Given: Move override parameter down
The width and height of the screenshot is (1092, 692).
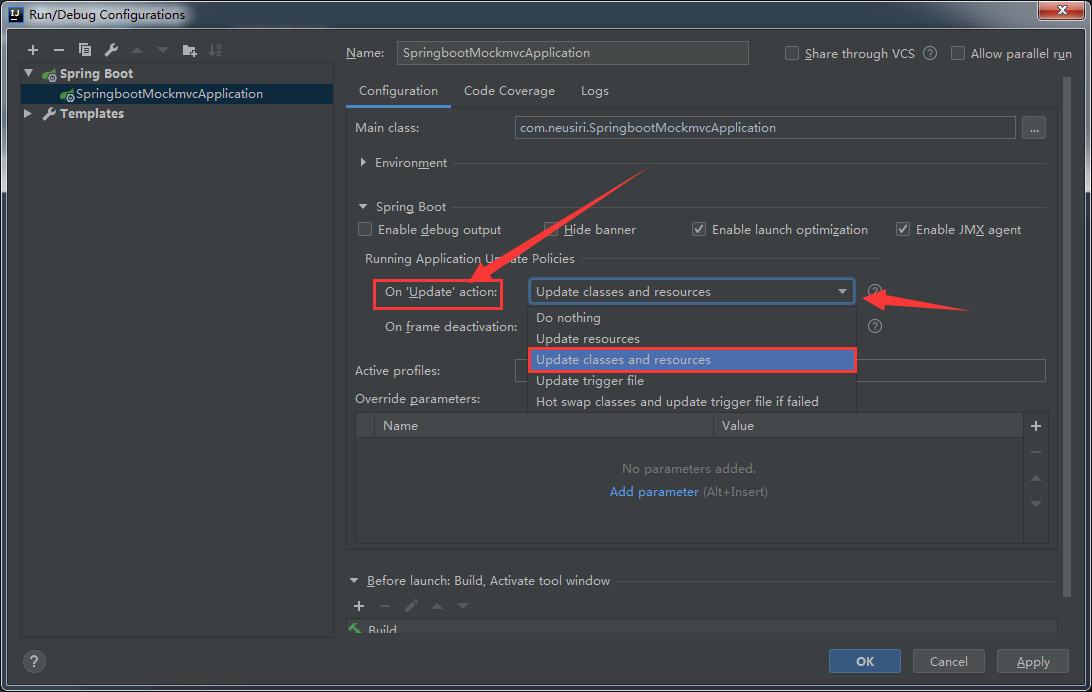Looking at the screenshot, I should [x=1036, y=504].
